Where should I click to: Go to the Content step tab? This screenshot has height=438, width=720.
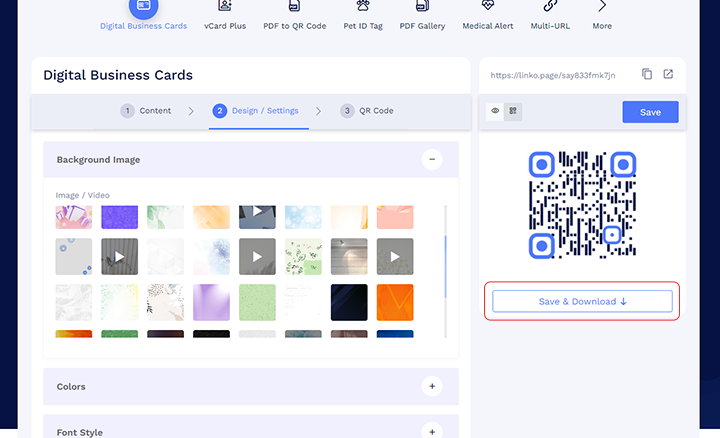[x=147, y=111]
